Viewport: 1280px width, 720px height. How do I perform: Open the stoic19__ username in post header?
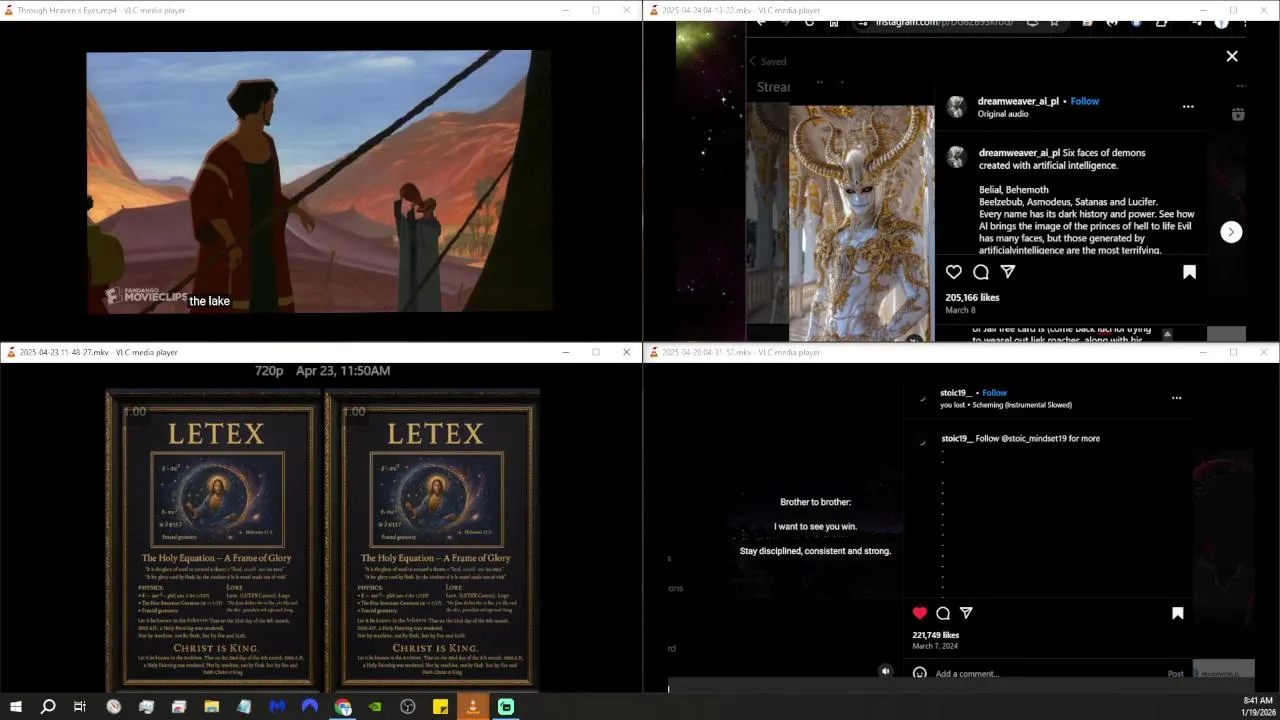point(956,393)
